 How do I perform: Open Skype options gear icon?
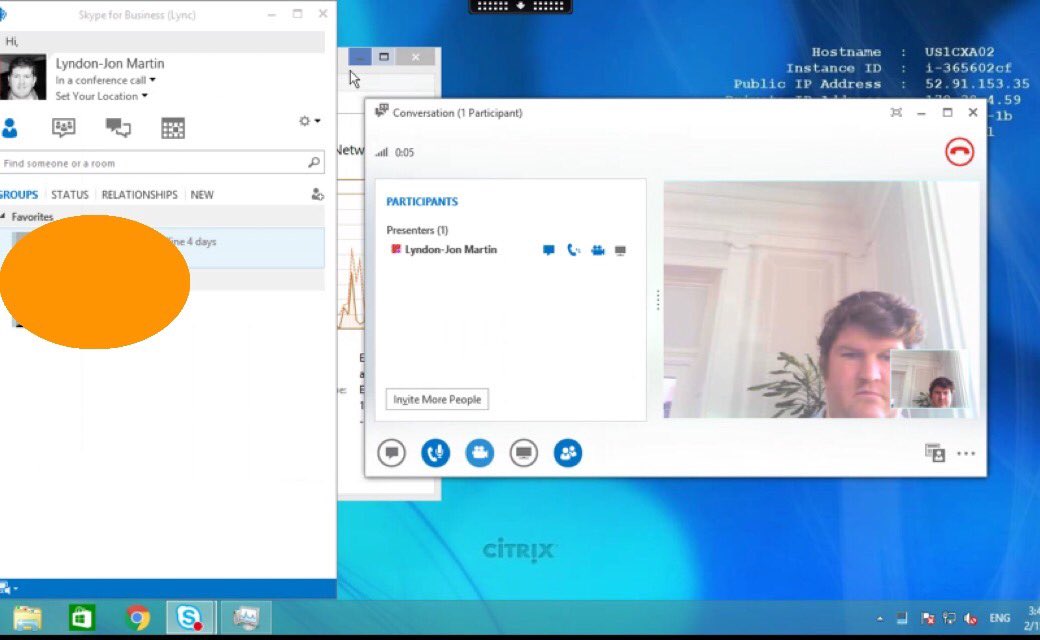pos(304,121)
